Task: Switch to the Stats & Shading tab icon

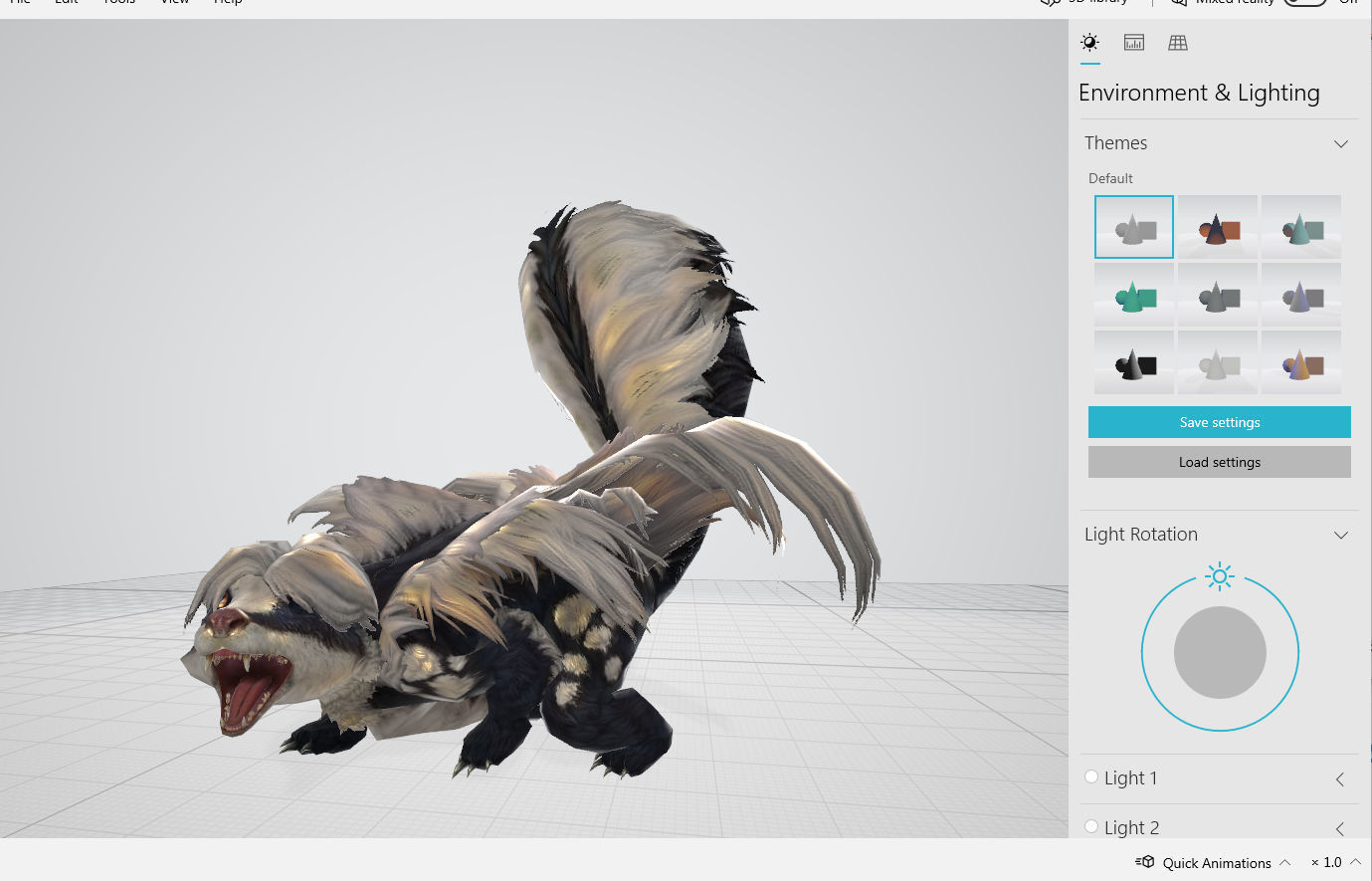Action: click(x=1133, y=42)
